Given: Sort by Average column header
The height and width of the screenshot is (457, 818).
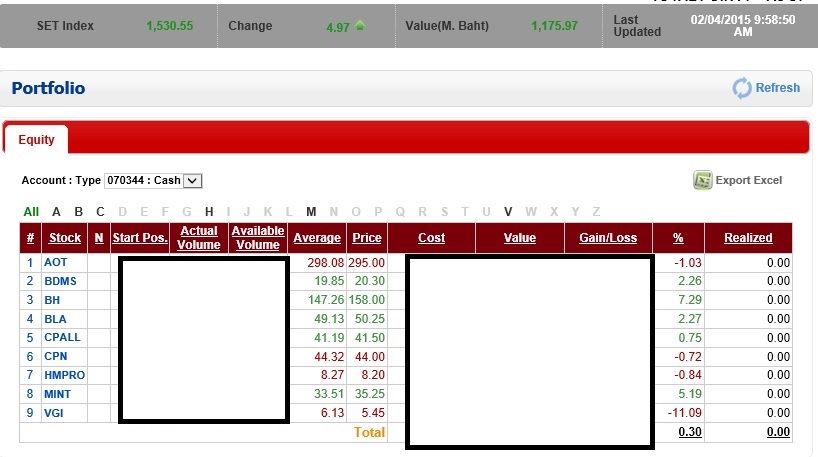Looking at the screenshot, I should (317, 238).
